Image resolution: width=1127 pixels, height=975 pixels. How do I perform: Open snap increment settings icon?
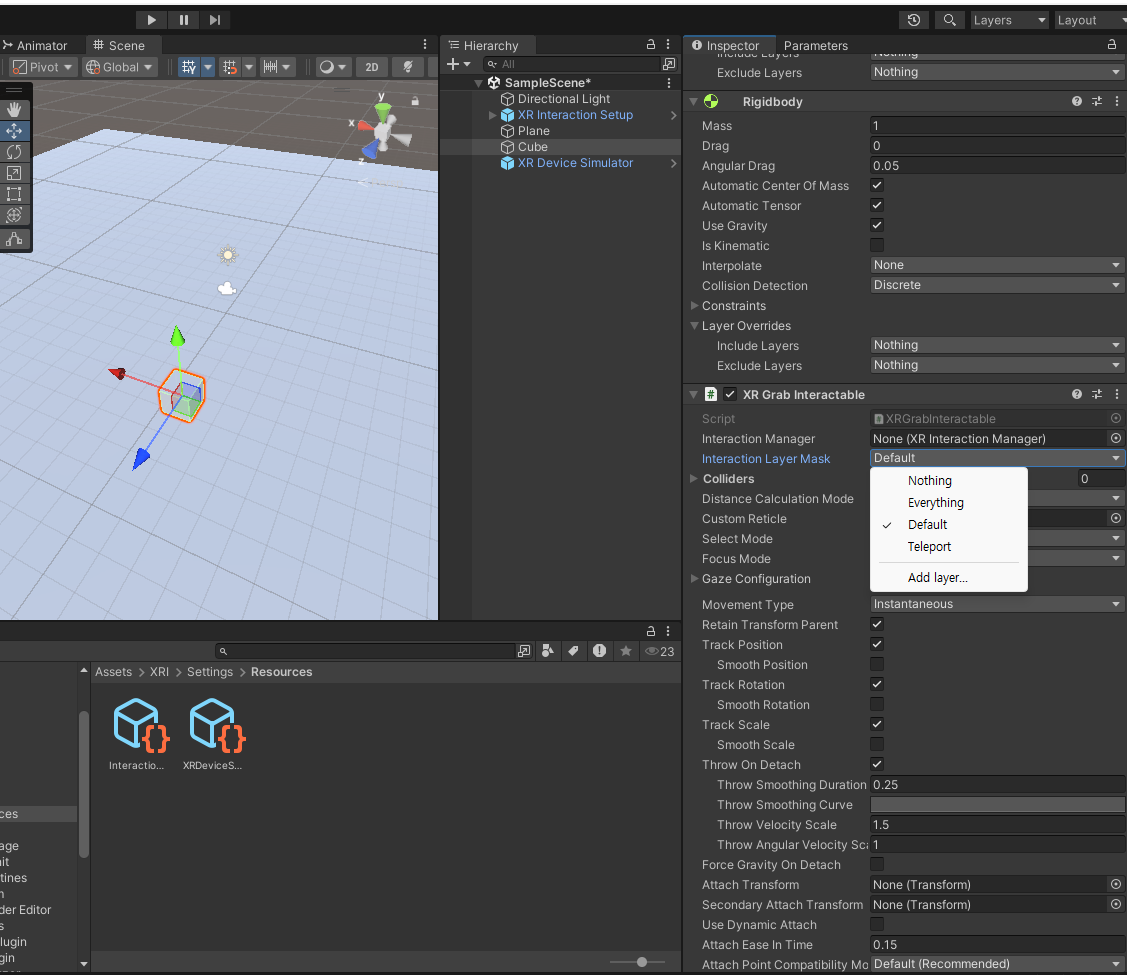270,67
